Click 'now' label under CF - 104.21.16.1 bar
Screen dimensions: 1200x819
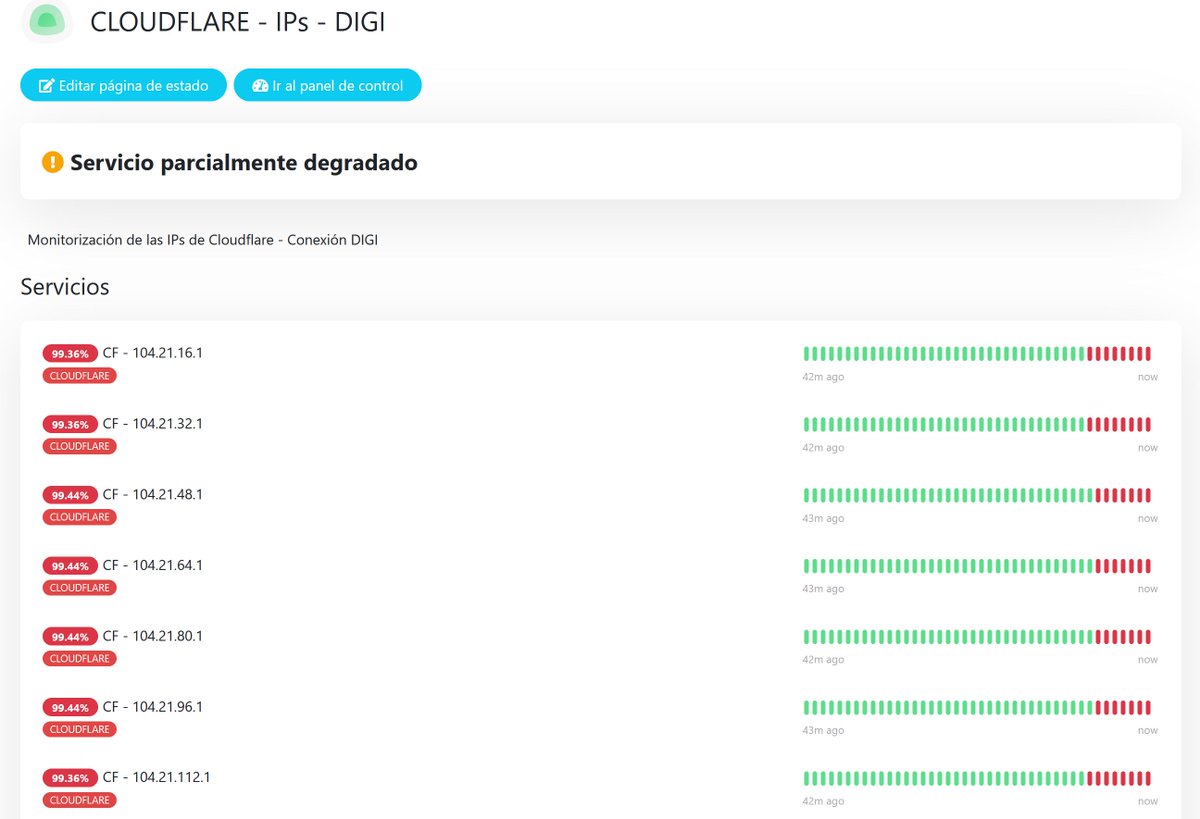tap(1147, 377)
